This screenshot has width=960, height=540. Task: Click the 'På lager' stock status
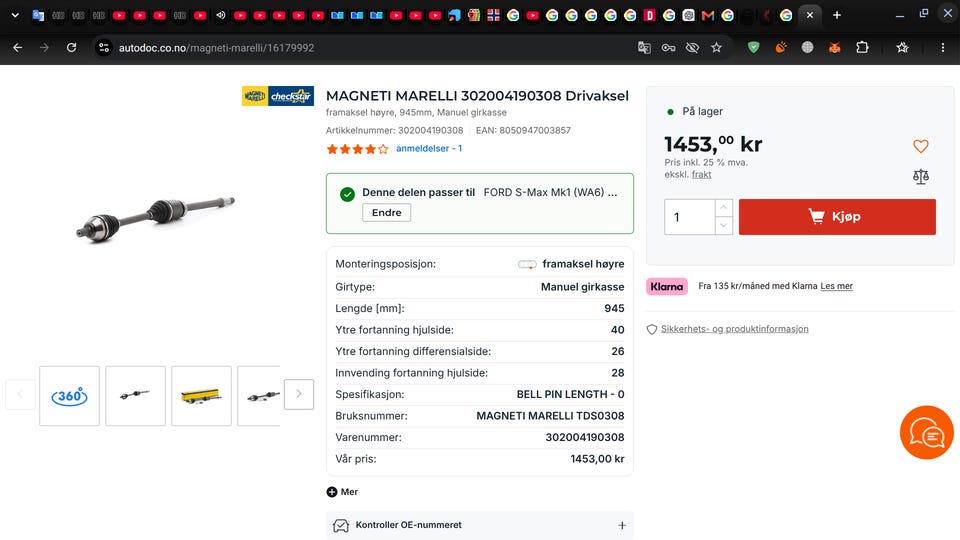pyautogui.click(x=702, y=111)
